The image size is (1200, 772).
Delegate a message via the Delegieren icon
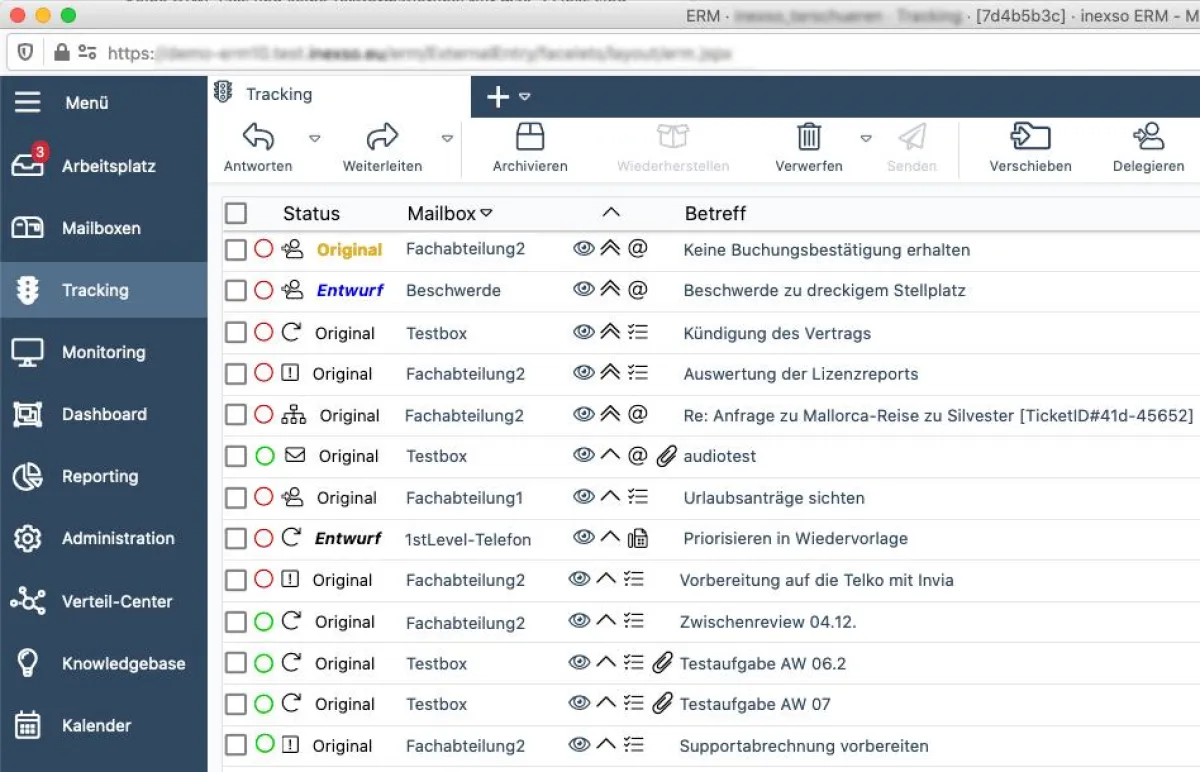(x=1148, y=136)
